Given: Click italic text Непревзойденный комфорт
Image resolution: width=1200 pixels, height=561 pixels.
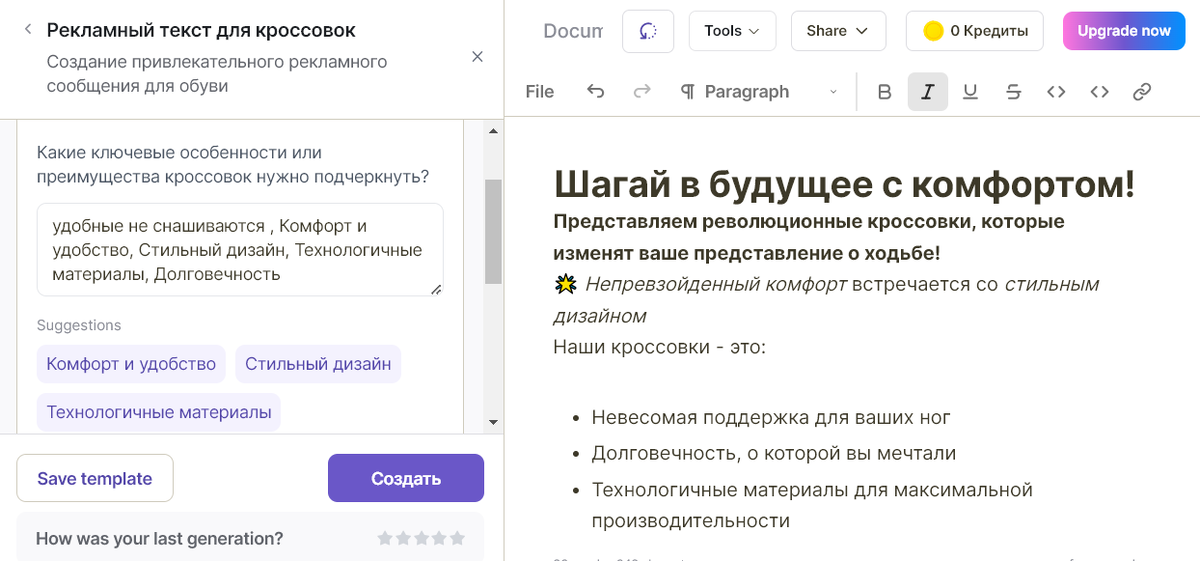Looking at the screenshot, I should pyautogui.click(x=716, y=284).
